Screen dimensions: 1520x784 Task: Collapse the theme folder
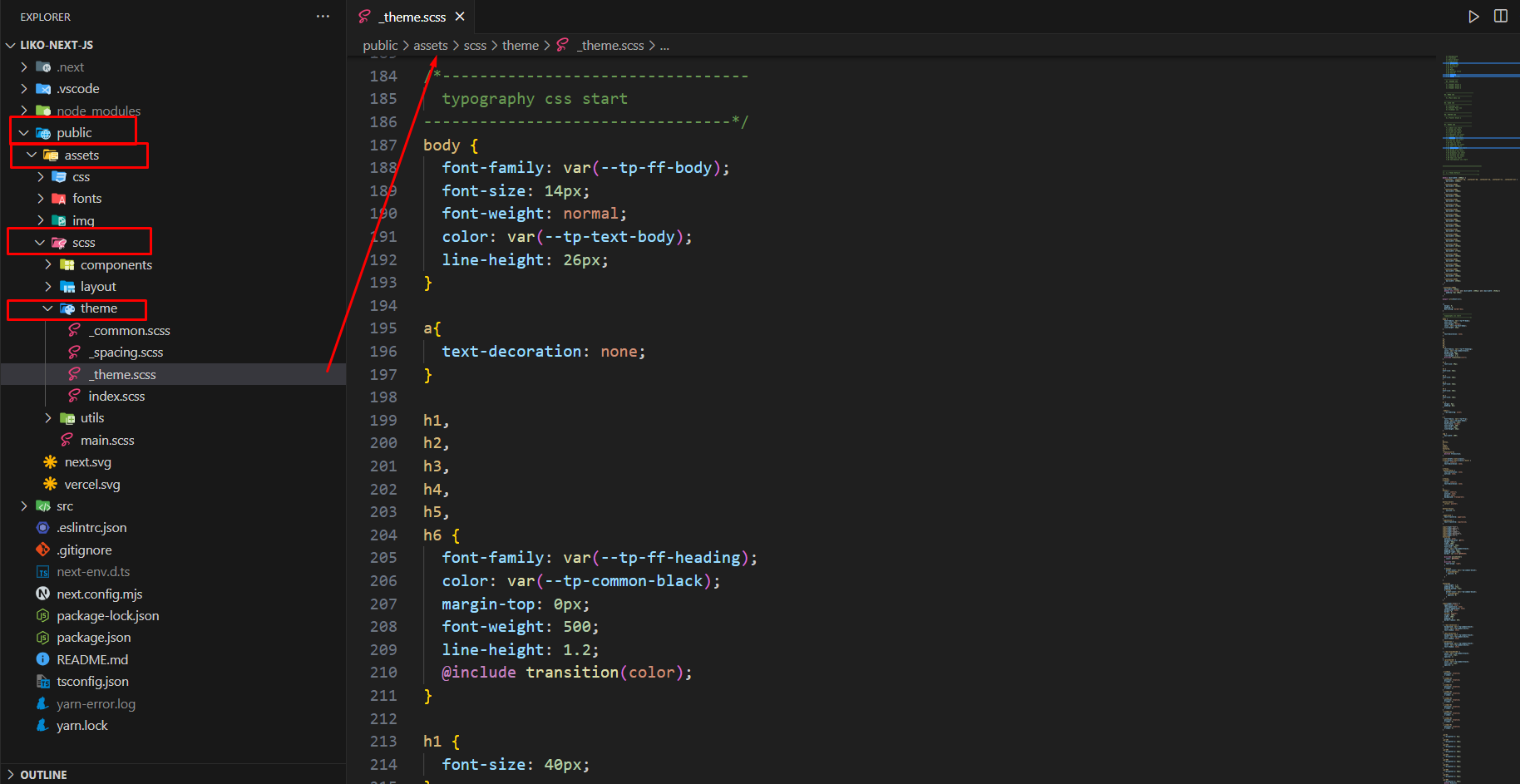pyautogui.click(x=98, y=308)
